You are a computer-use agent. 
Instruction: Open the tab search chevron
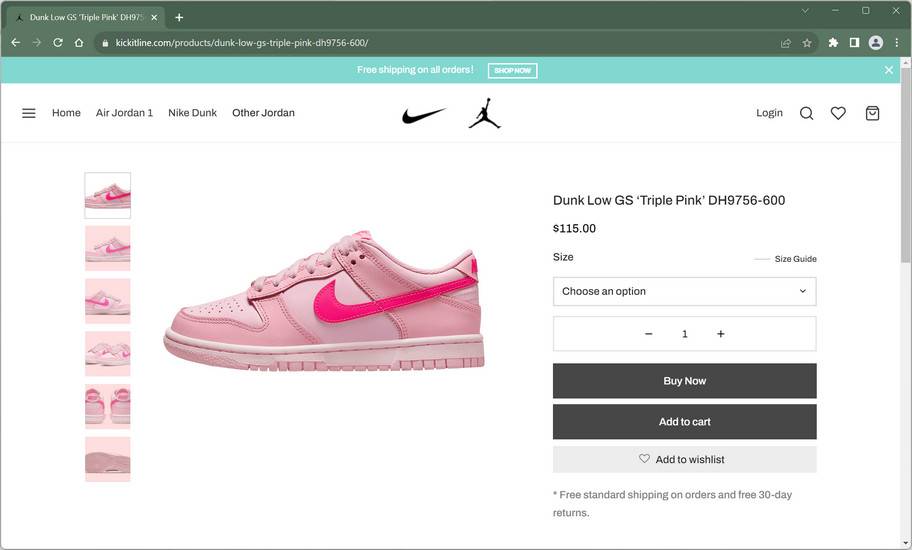(x=805, y=10)
